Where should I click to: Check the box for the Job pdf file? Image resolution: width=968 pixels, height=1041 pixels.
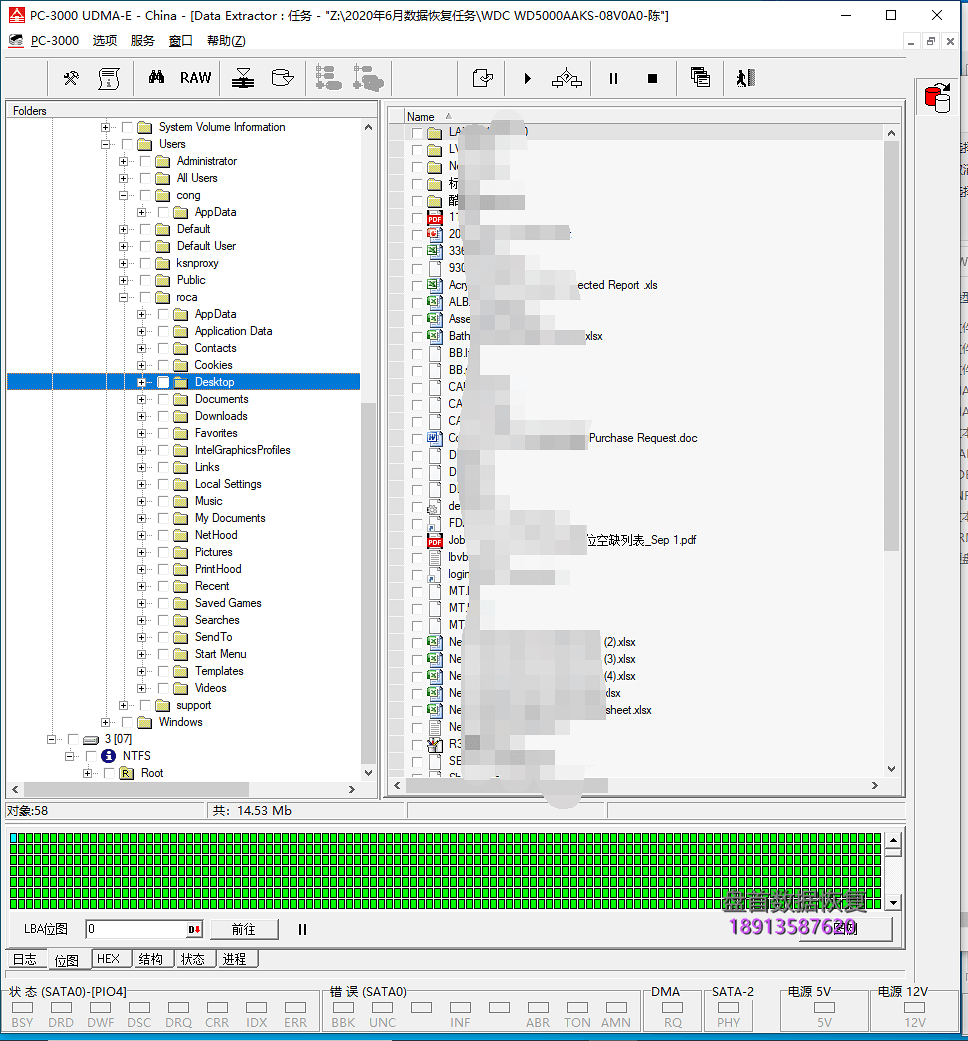coord(417,541)
